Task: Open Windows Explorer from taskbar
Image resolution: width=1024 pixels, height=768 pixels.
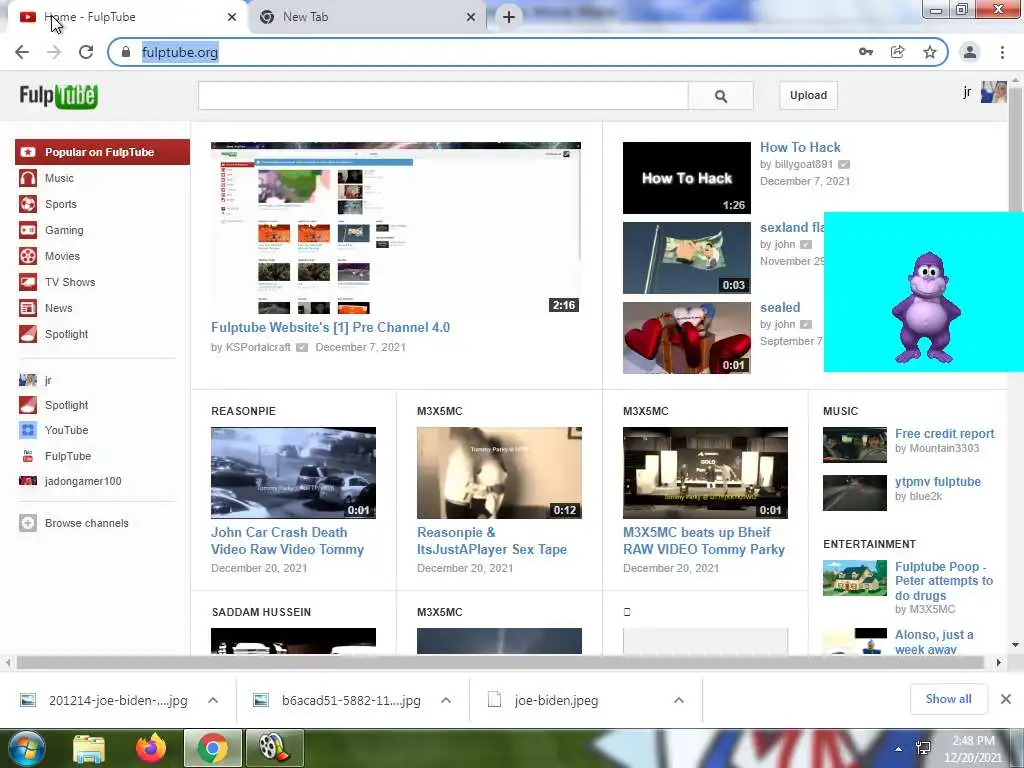Action: (89, 748)
